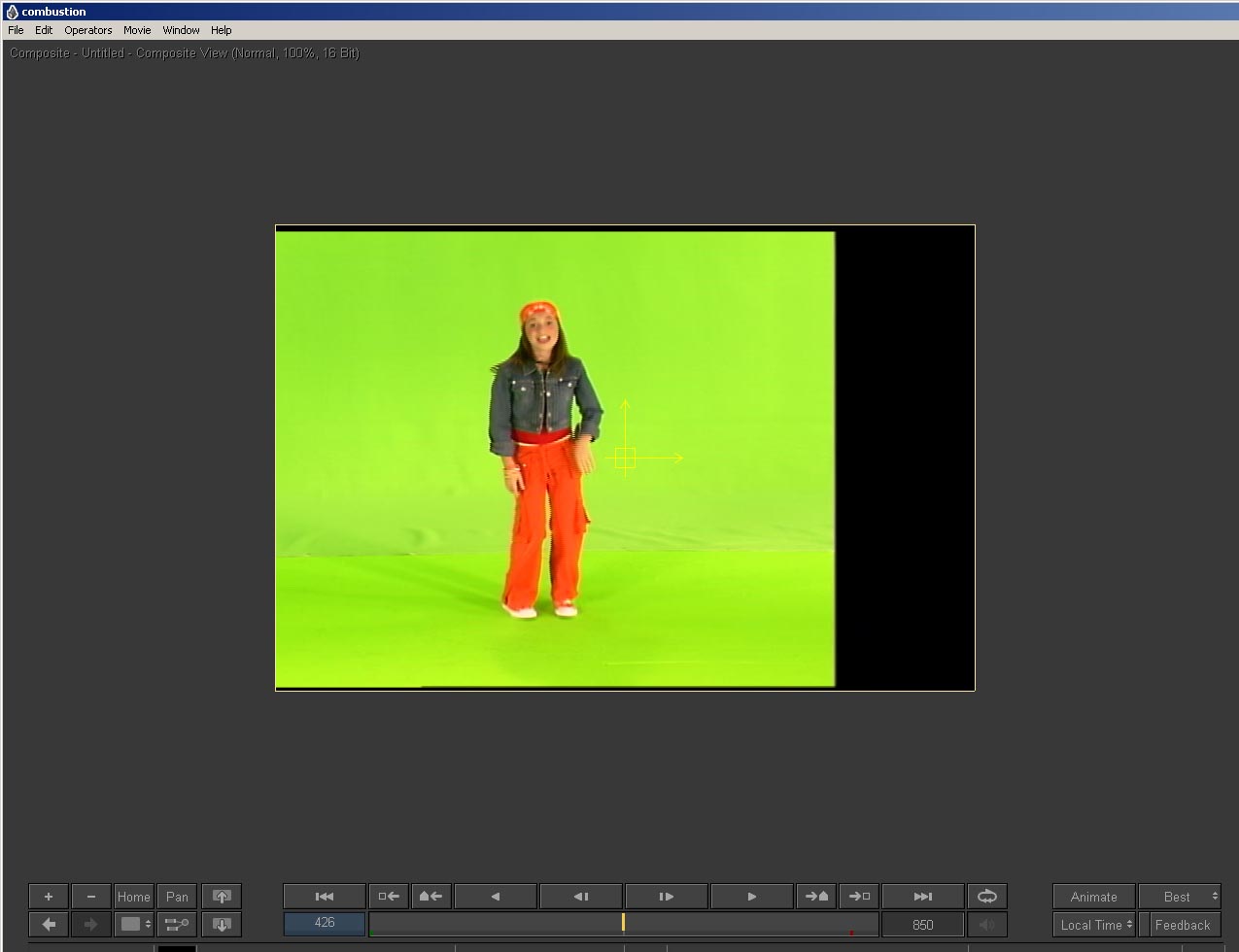The image size is (1239, 952).
Task: Step back one frame
Action: tap(581, 897)
